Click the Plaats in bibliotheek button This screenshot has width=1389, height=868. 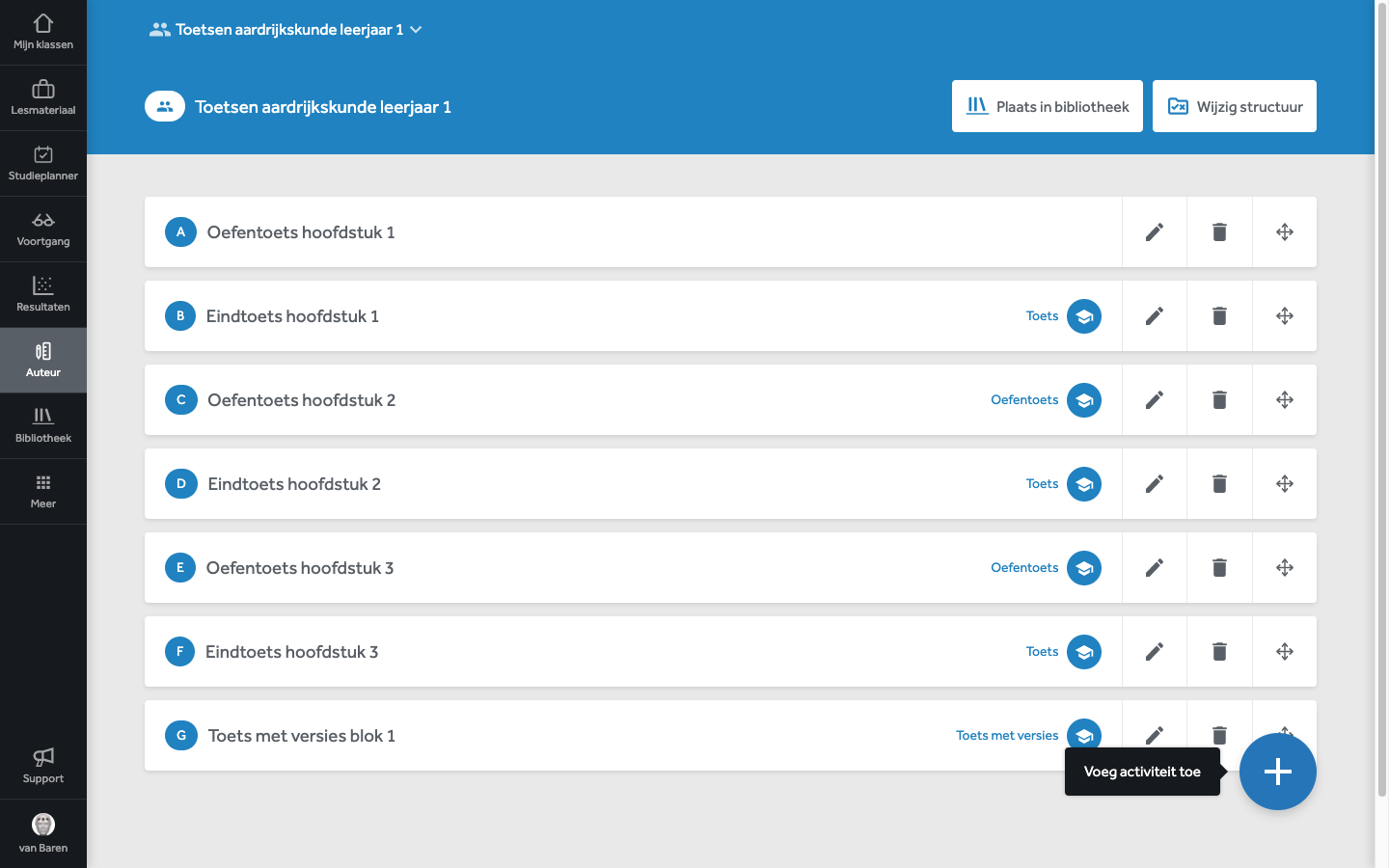coord(1047,106)
